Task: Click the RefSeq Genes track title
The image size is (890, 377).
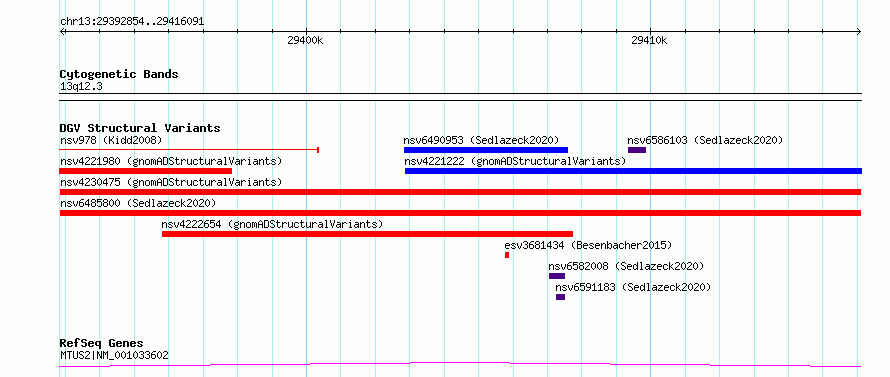Action: pos(102,343)
